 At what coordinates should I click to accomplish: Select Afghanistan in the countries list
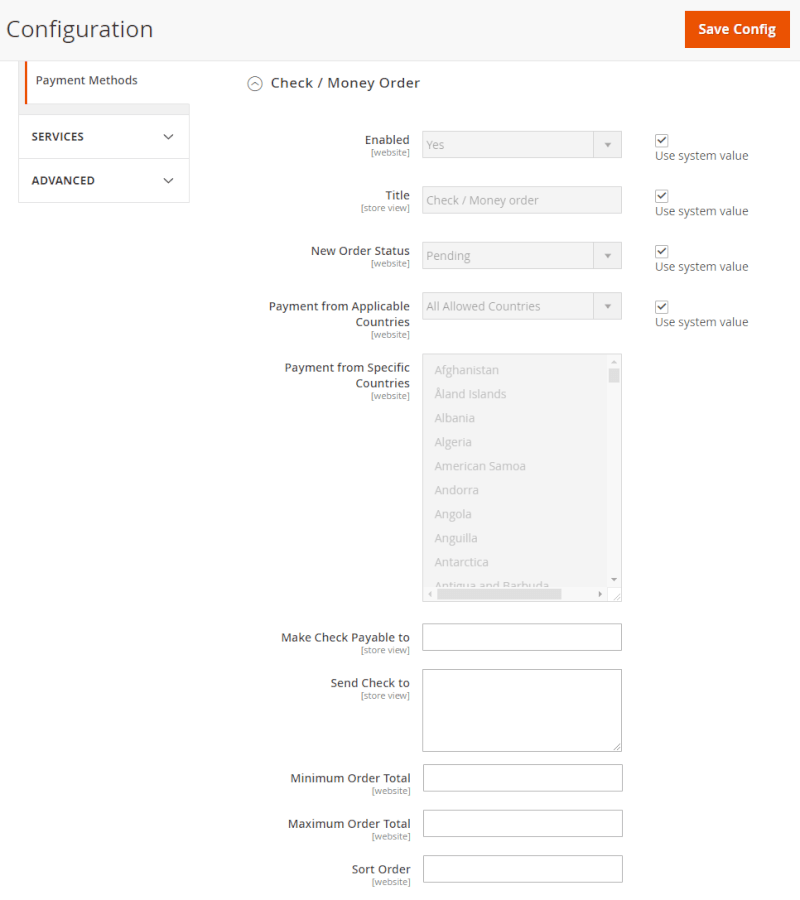(x=466, y=369)
